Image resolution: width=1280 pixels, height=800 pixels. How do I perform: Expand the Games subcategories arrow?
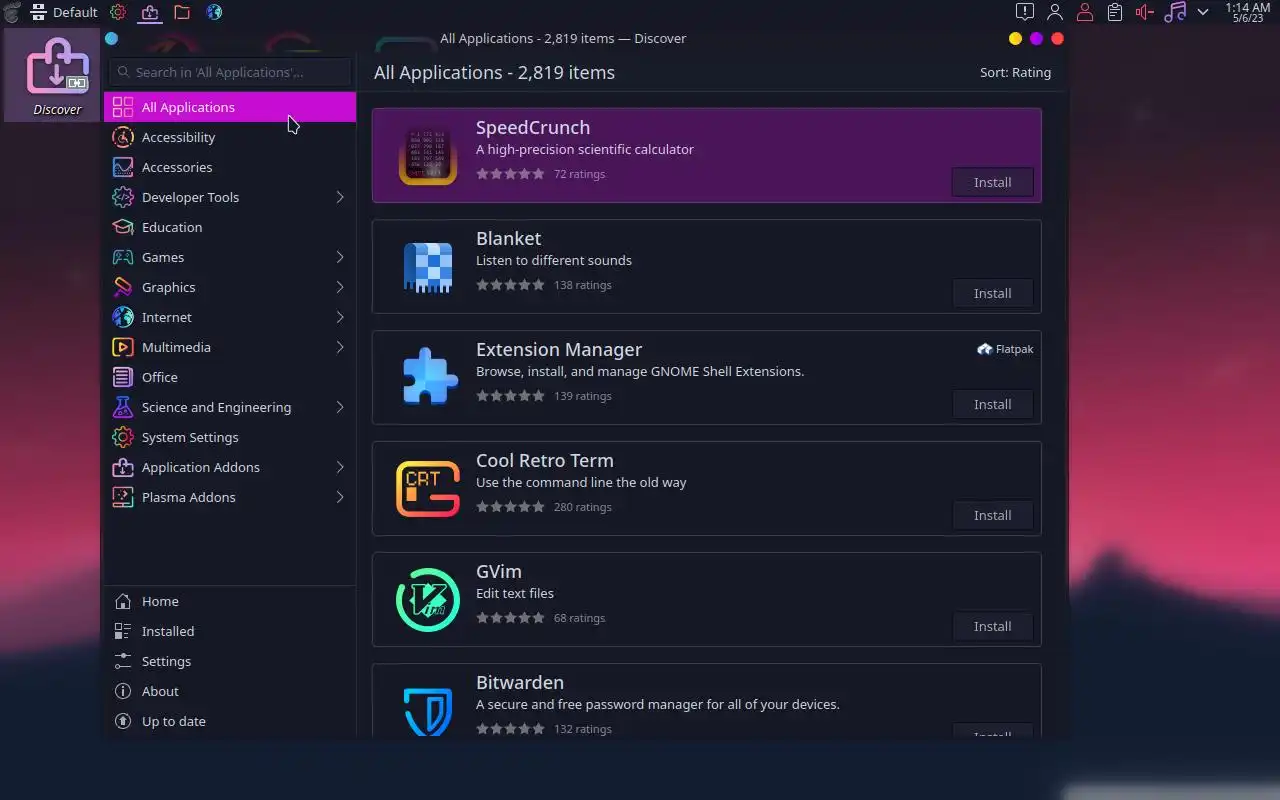coord(340,257)
